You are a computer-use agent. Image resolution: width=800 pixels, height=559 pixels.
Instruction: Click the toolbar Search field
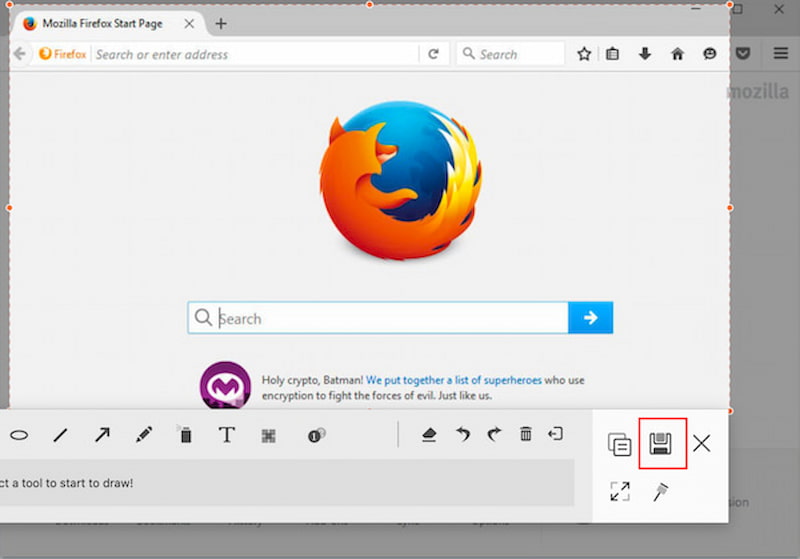click(510, 54)
